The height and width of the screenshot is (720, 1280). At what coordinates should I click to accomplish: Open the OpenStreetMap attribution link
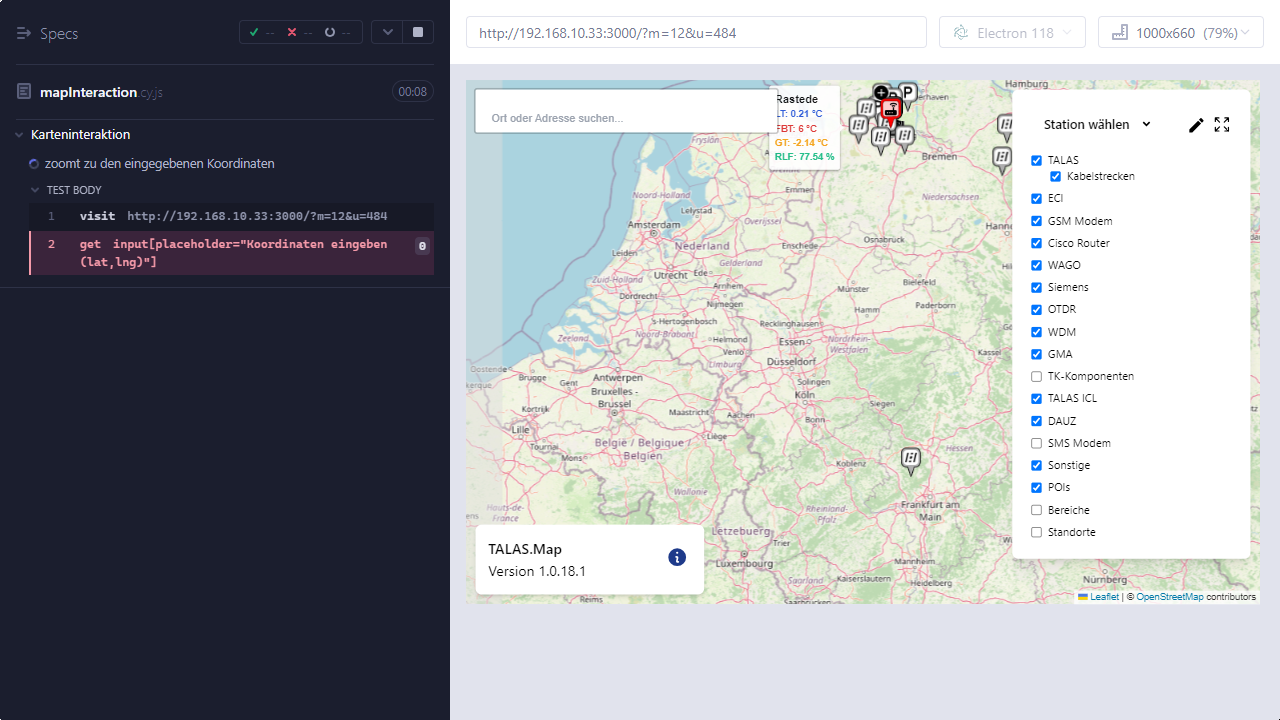1169,597
